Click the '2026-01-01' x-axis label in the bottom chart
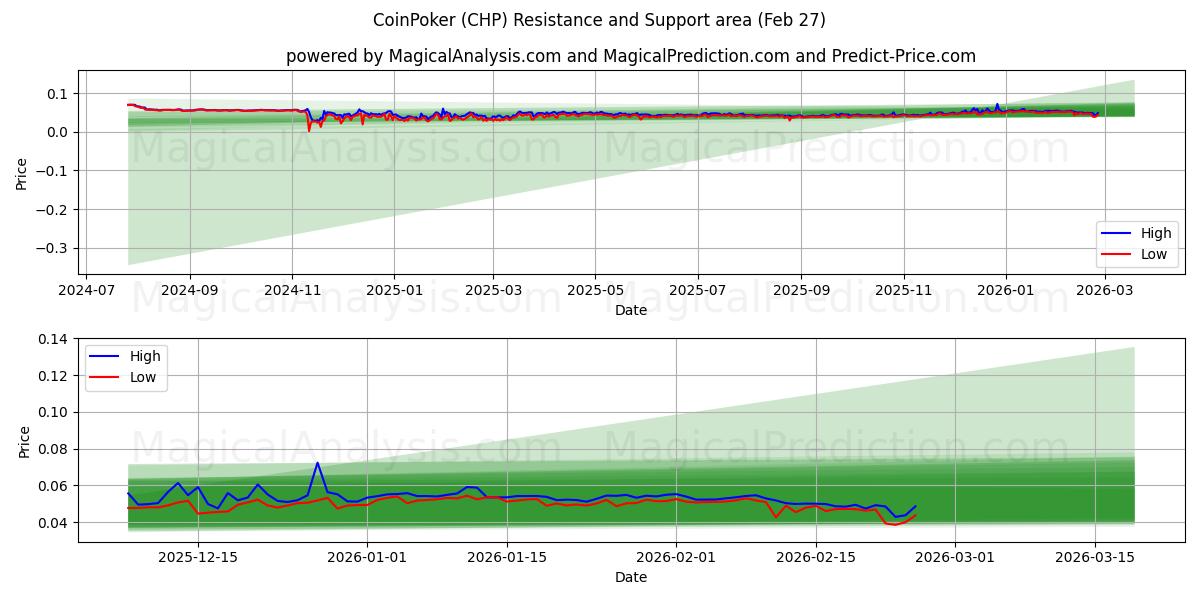Image resolution: width=1200 pixels, height=600 pixels. pos(367,556)
